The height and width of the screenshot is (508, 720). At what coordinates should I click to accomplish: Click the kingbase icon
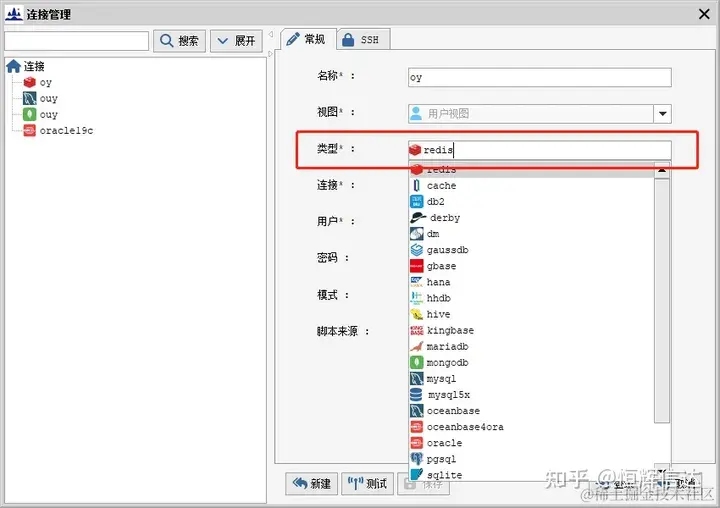click(x=416, y=330)
